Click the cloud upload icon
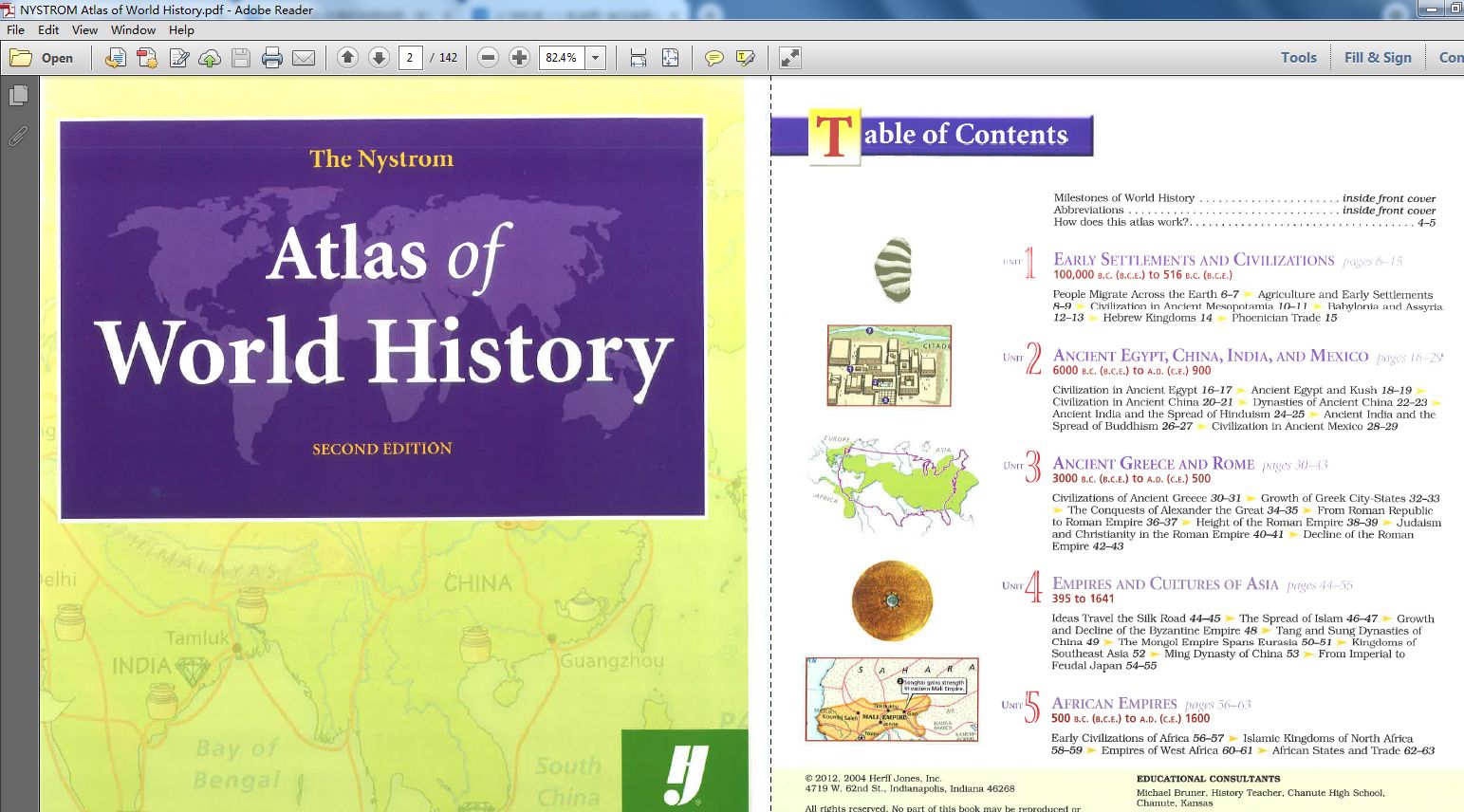This screenshot has height=812, width=1464. pos(210,58)
